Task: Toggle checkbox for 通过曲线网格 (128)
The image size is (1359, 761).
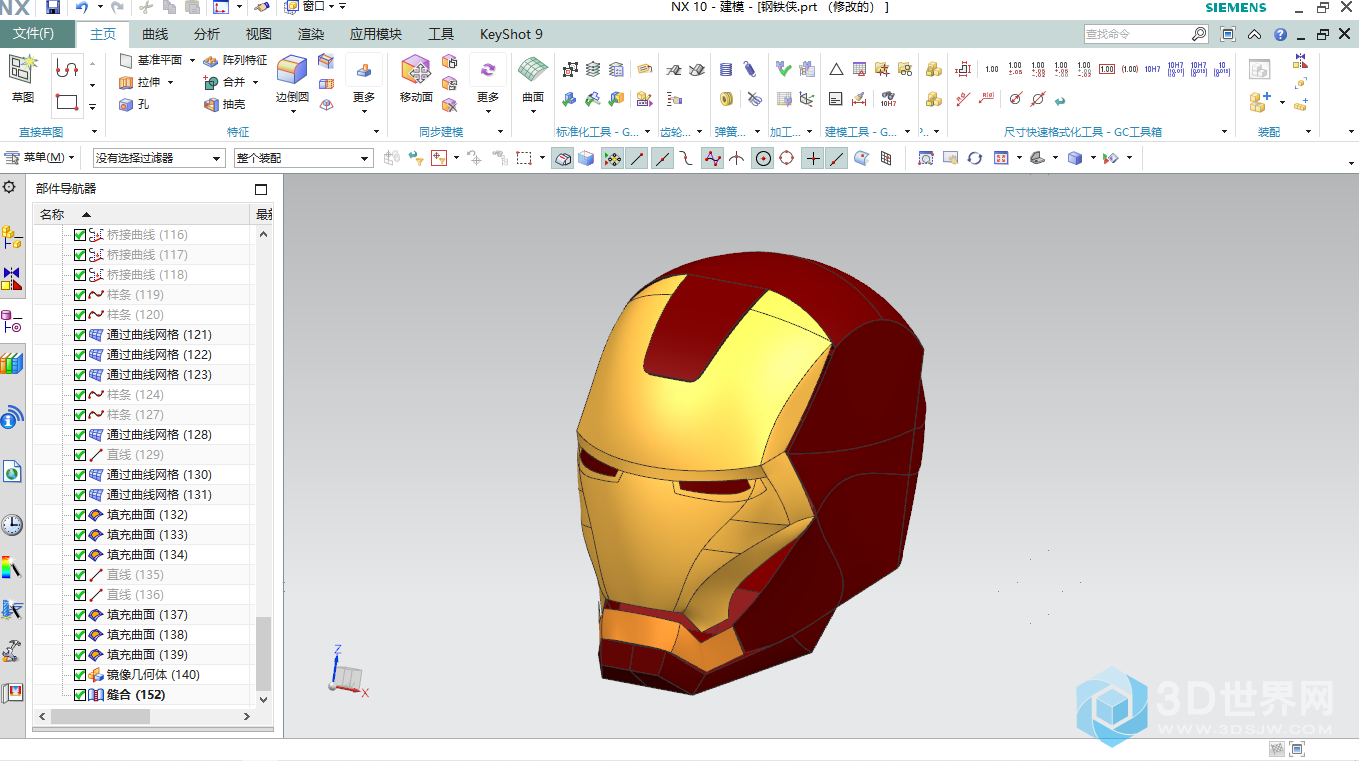Action: pyautogui.click(x=80, y=435)
